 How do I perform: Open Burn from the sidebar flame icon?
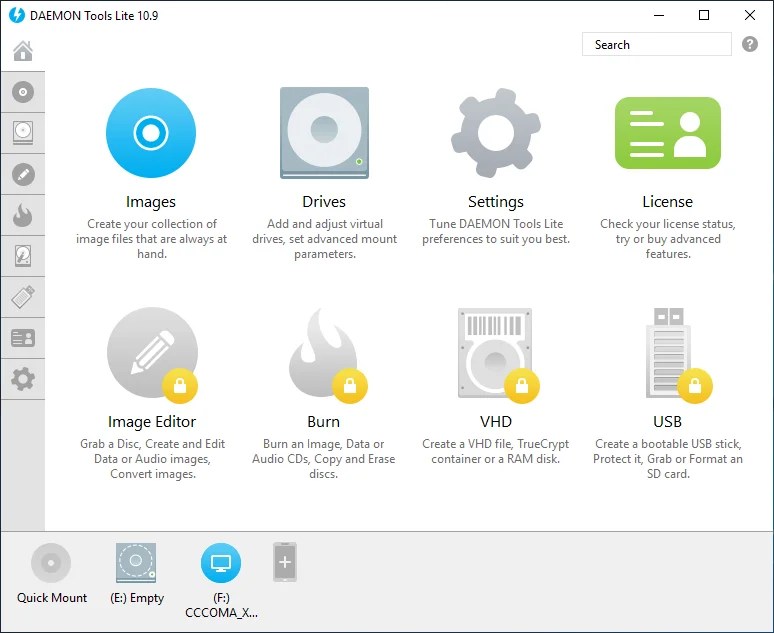click(23, 215)
